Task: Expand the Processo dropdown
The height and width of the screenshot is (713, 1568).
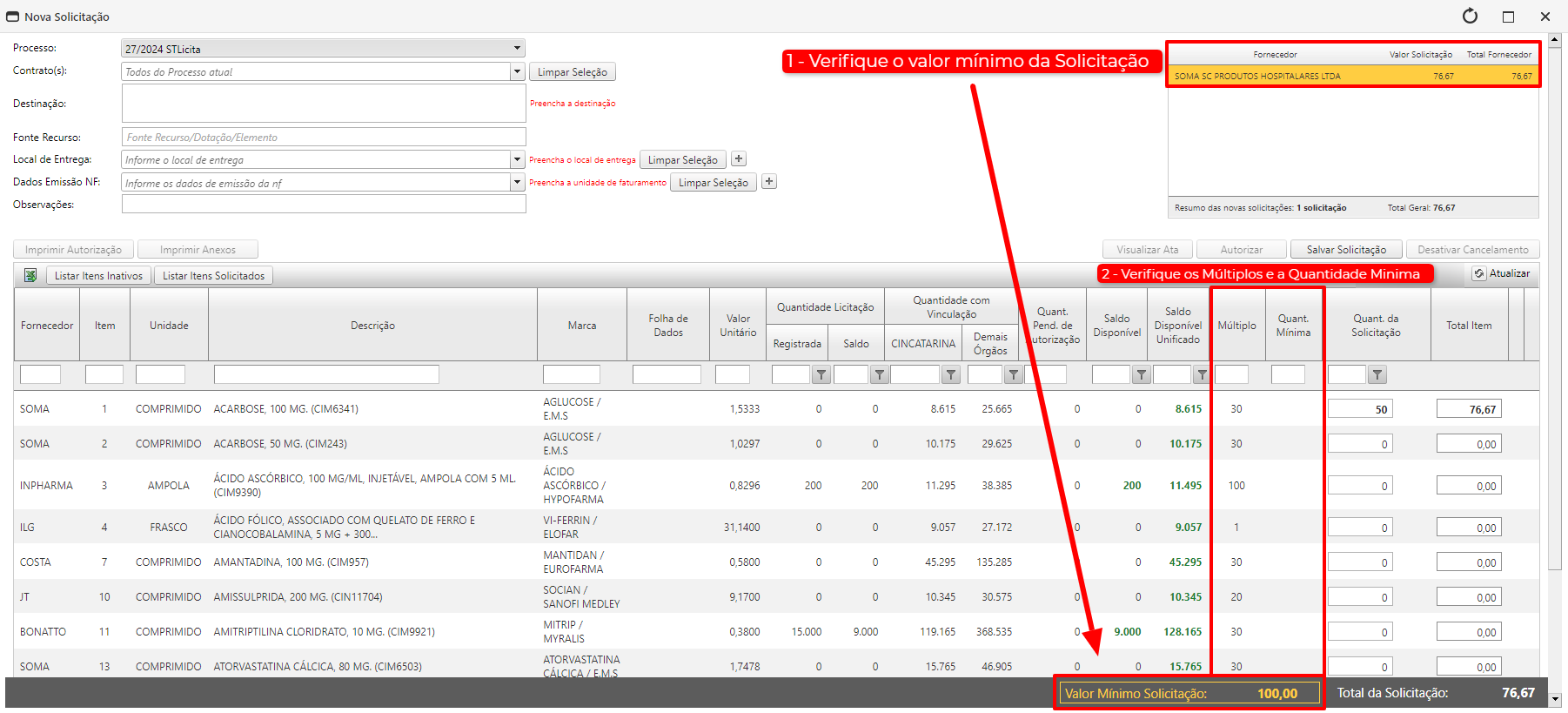Action: (x=517, y=49)
